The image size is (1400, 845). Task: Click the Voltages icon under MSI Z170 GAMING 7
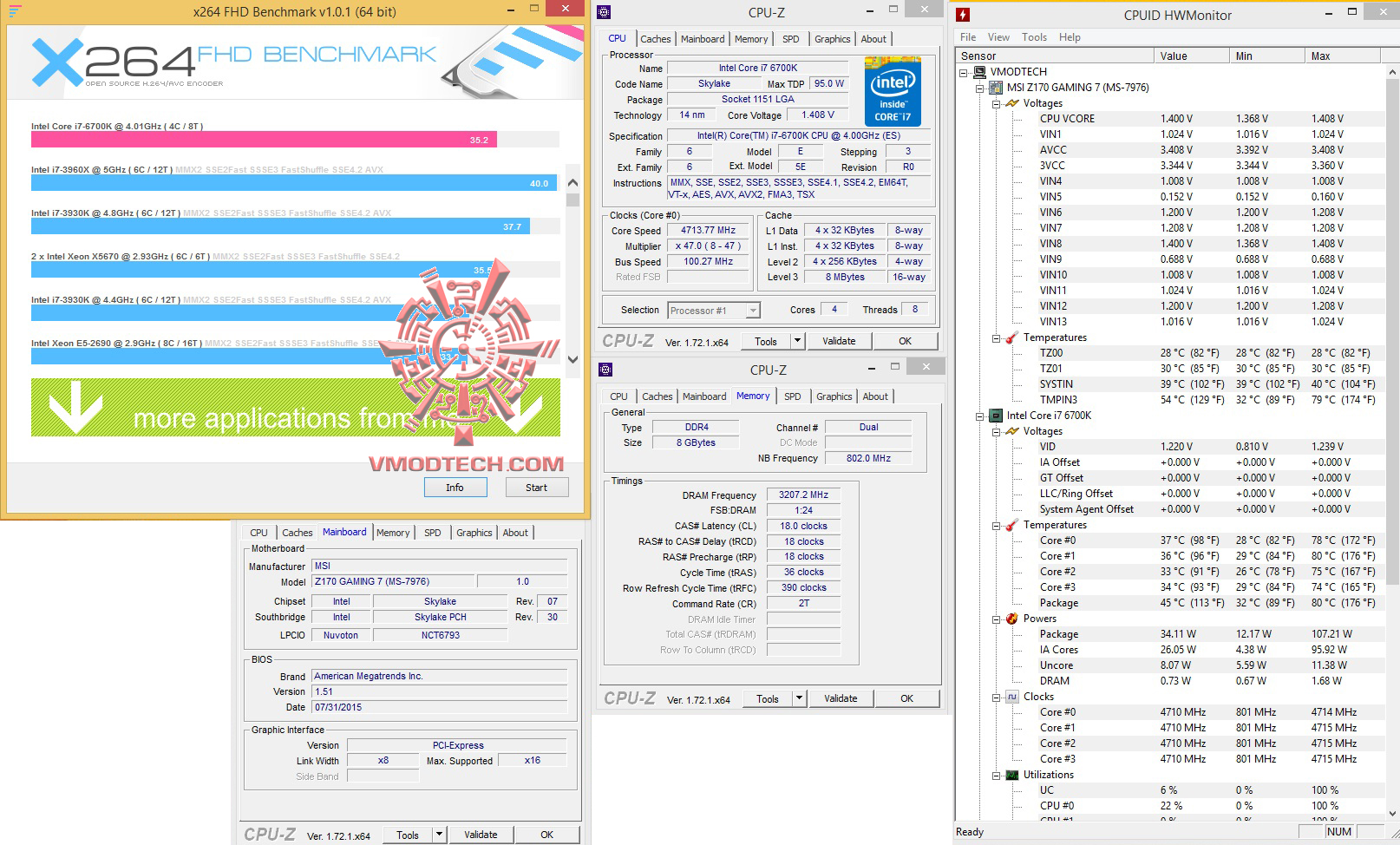click(x=1011, y=103)
